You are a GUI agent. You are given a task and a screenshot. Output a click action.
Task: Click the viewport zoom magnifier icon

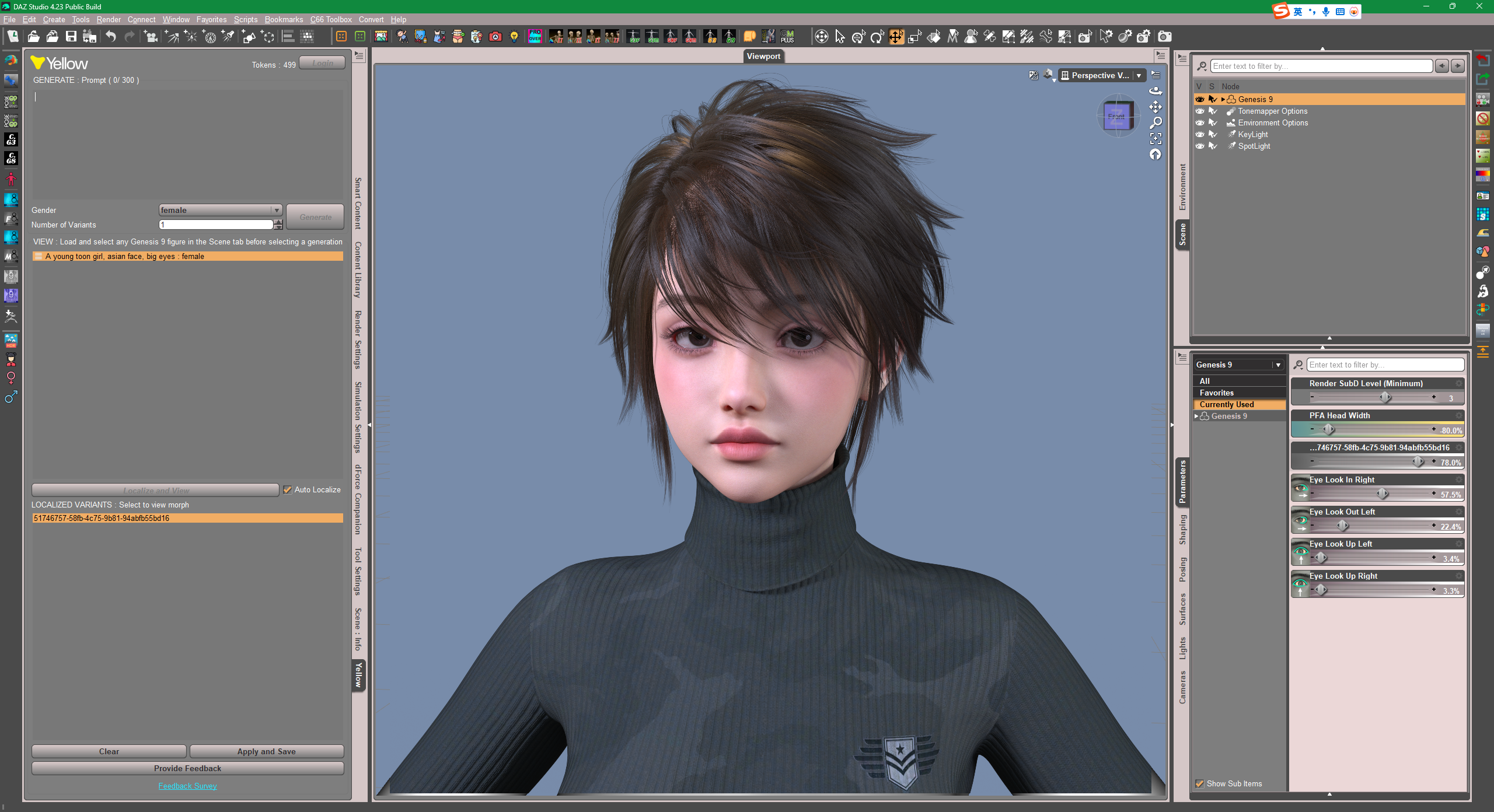[1156, 123]
